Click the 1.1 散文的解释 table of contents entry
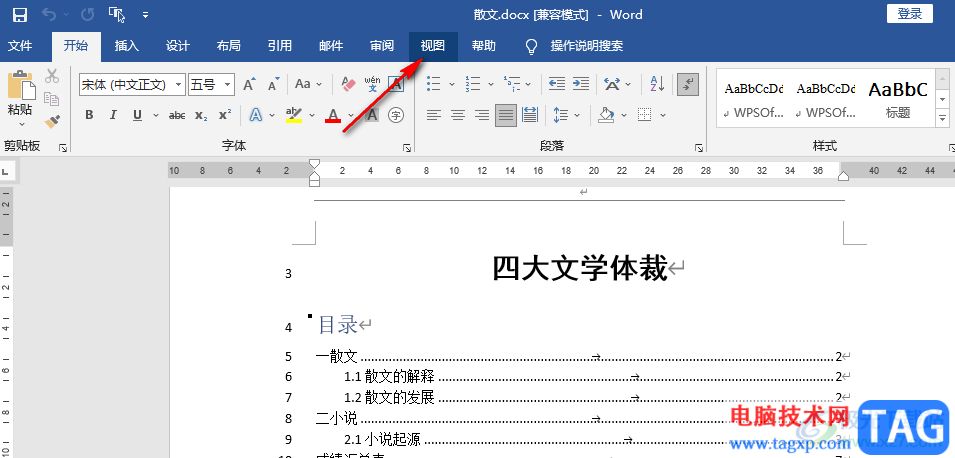The image size is (955, 458). (x=389, y=377)
